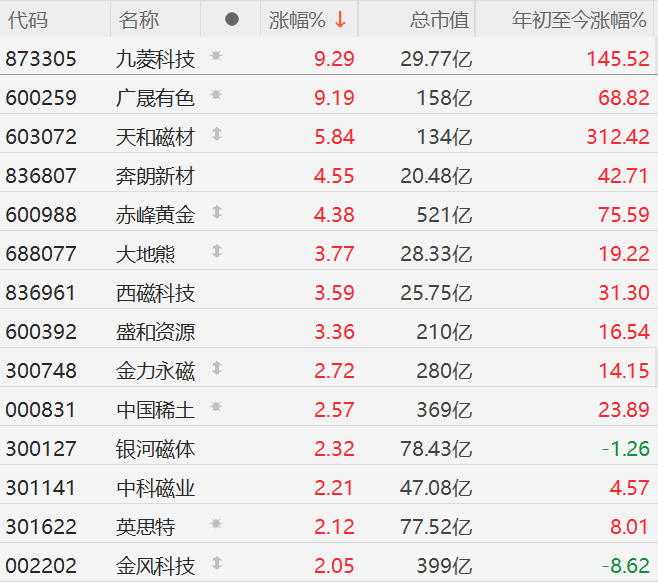
Task: Click the 75.59 year-to-date value
Action: [x=624, y=215]
